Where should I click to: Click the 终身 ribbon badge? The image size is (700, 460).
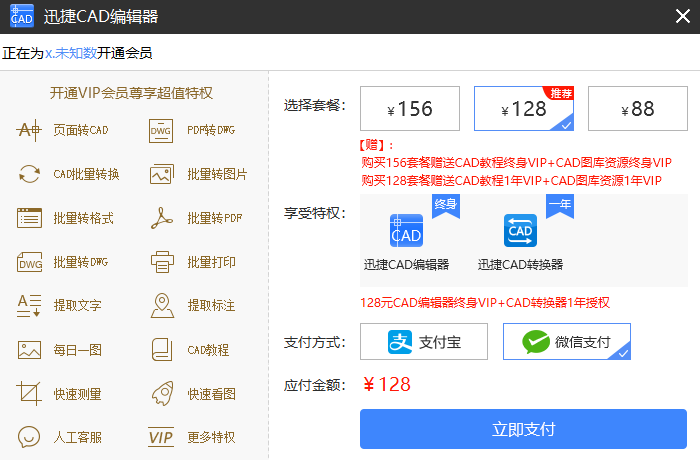(x=446, y=205)
